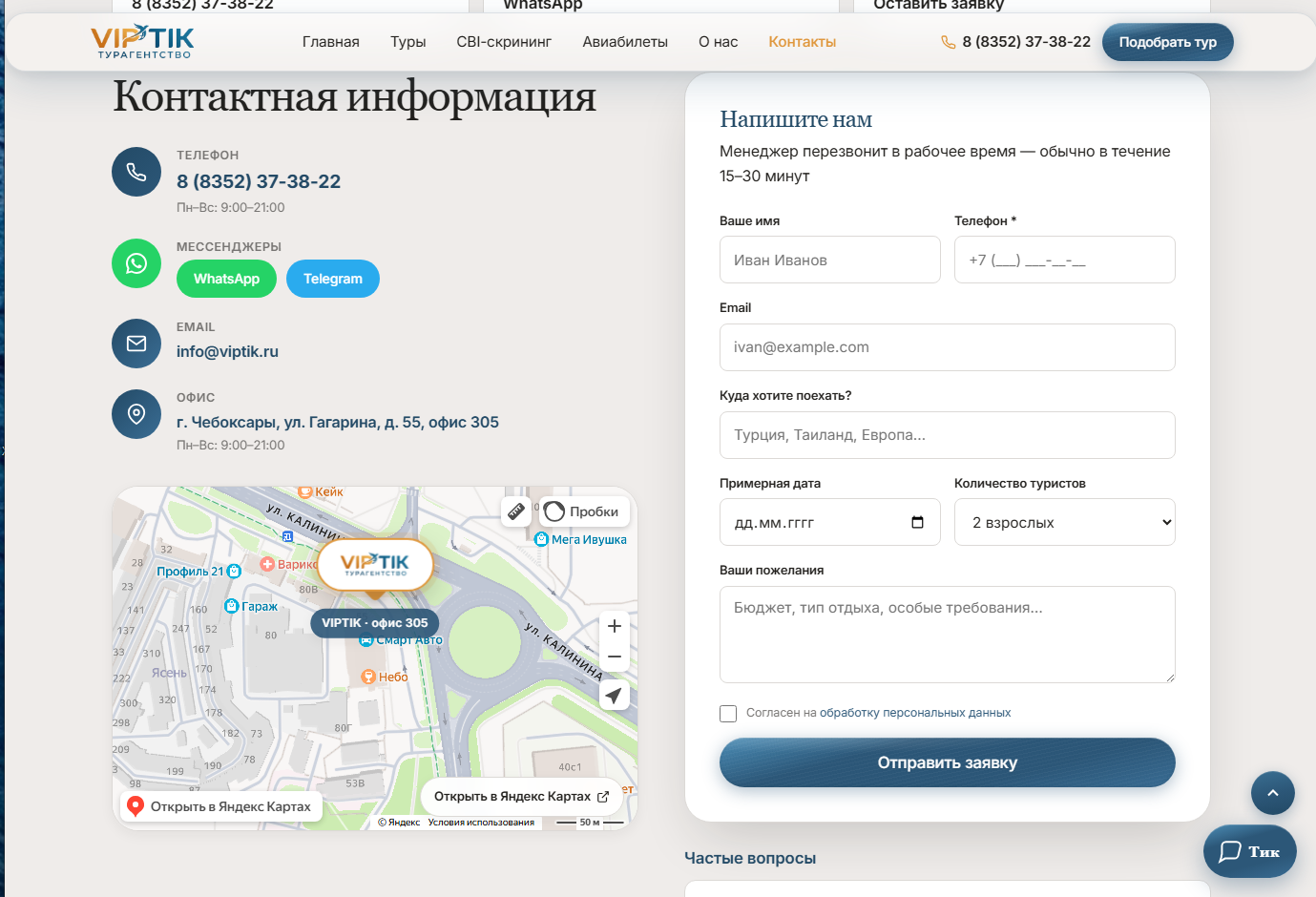Viewport: 1316px width, 897px height.
Task: Zoom in the map with plus
Action: pos(615,626)
